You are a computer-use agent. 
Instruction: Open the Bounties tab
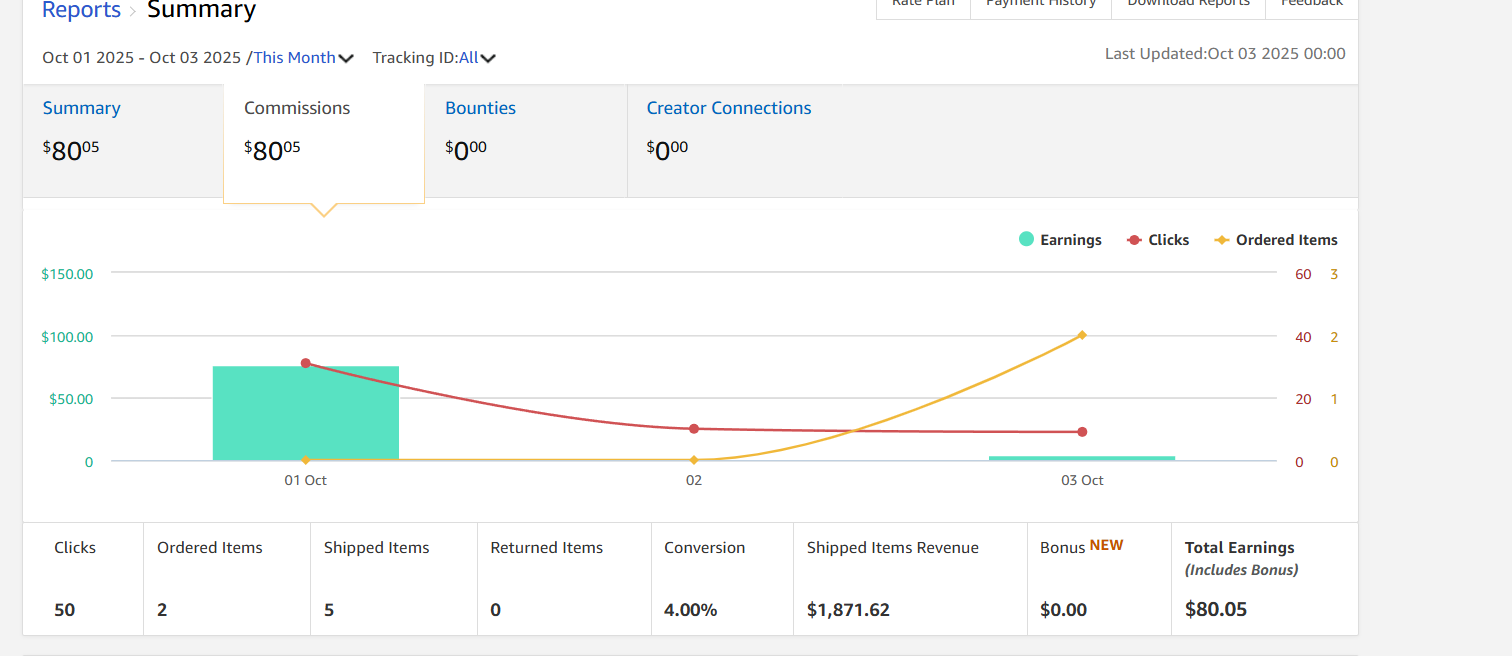(x=480, y=108)
